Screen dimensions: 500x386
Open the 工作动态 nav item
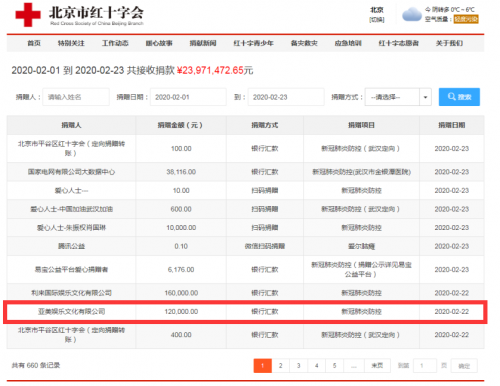pyautogui.click(x=115, y=43)
